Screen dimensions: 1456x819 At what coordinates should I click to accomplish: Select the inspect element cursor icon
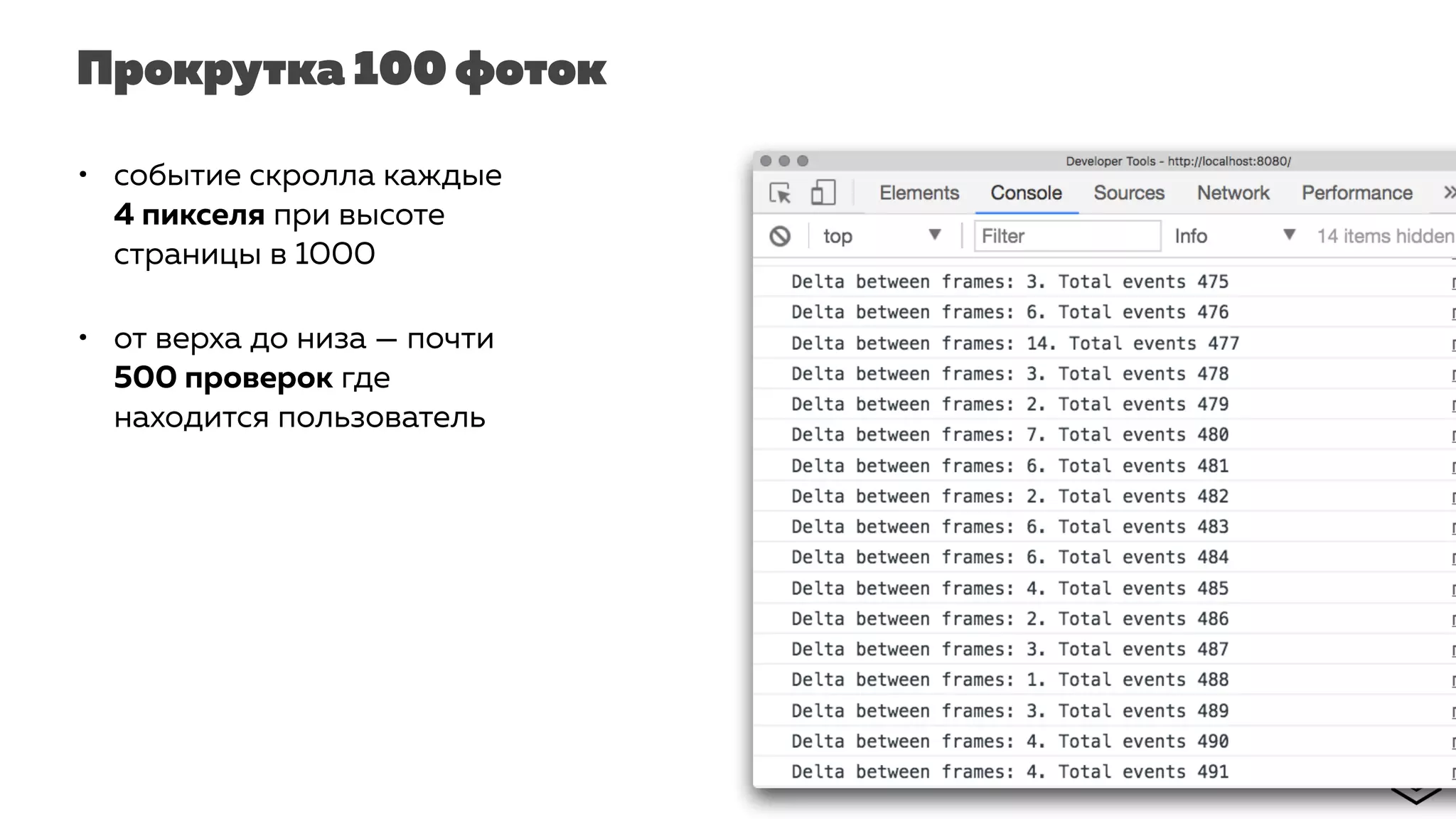(781, 193)
